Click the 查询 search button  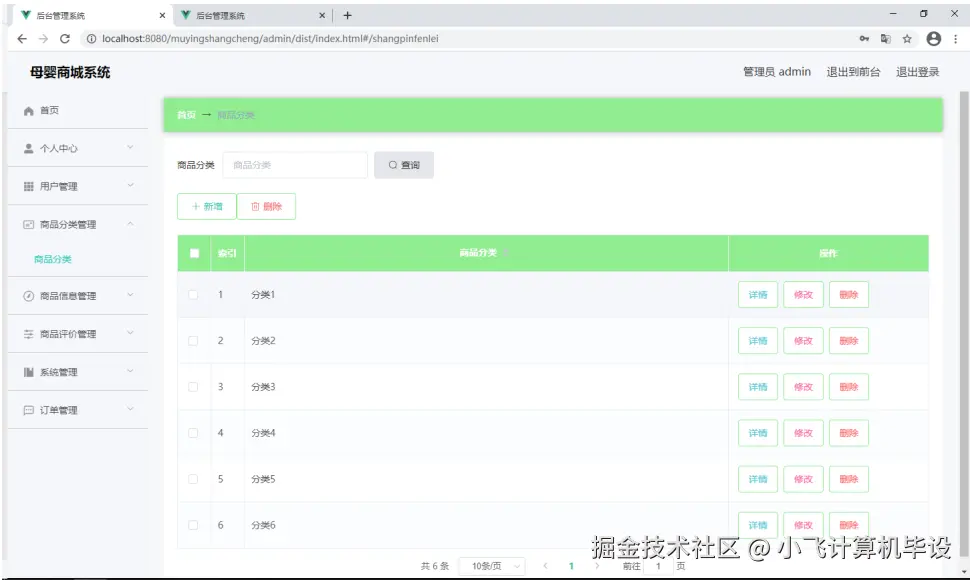404,165
